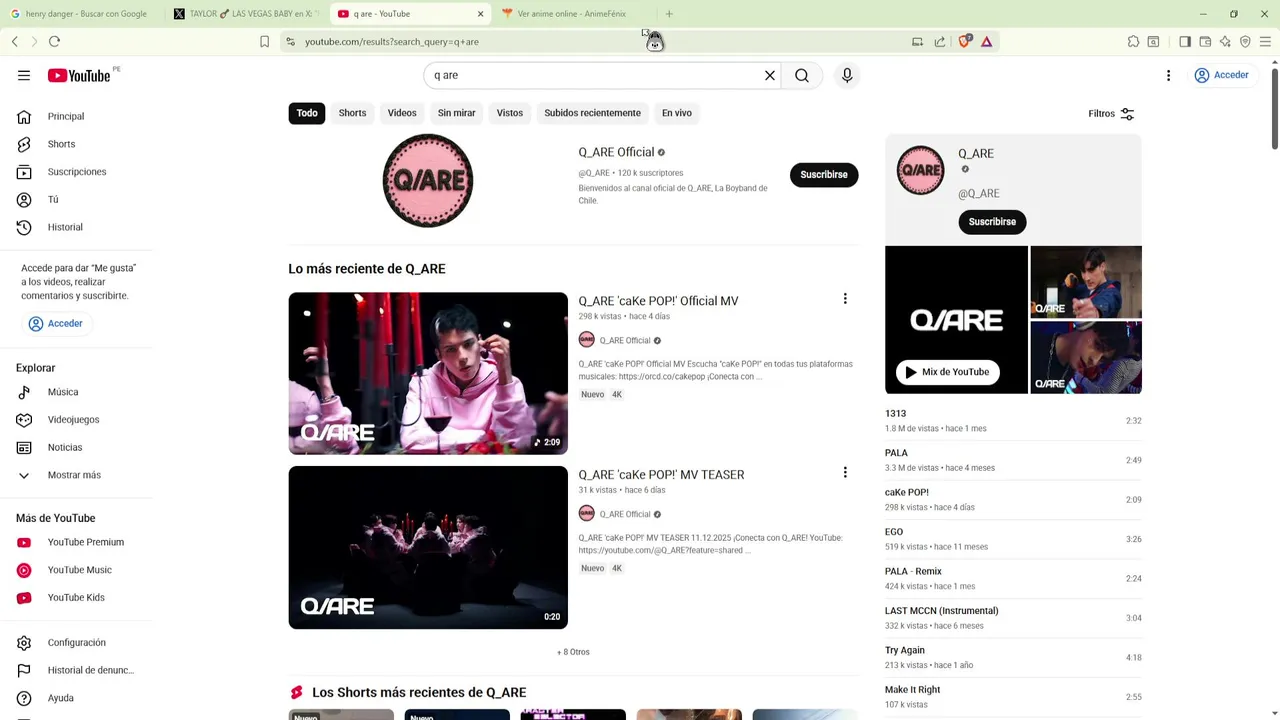Open the YouTube settings three-dot menu
Screen dimensions: 1280x720
tap(1168, 75)
